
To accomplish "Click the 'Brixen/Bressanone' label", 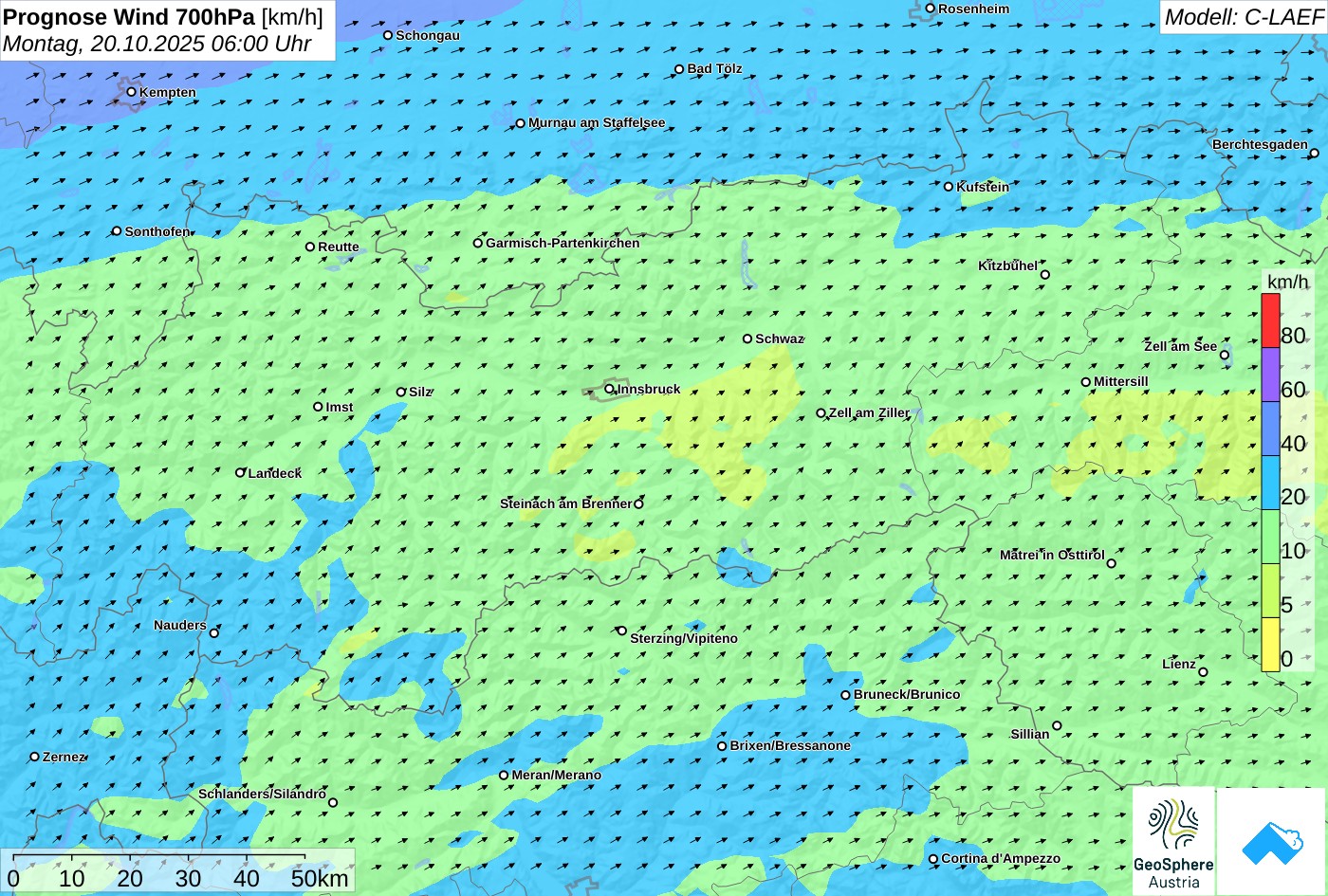I will coord(790,745).
